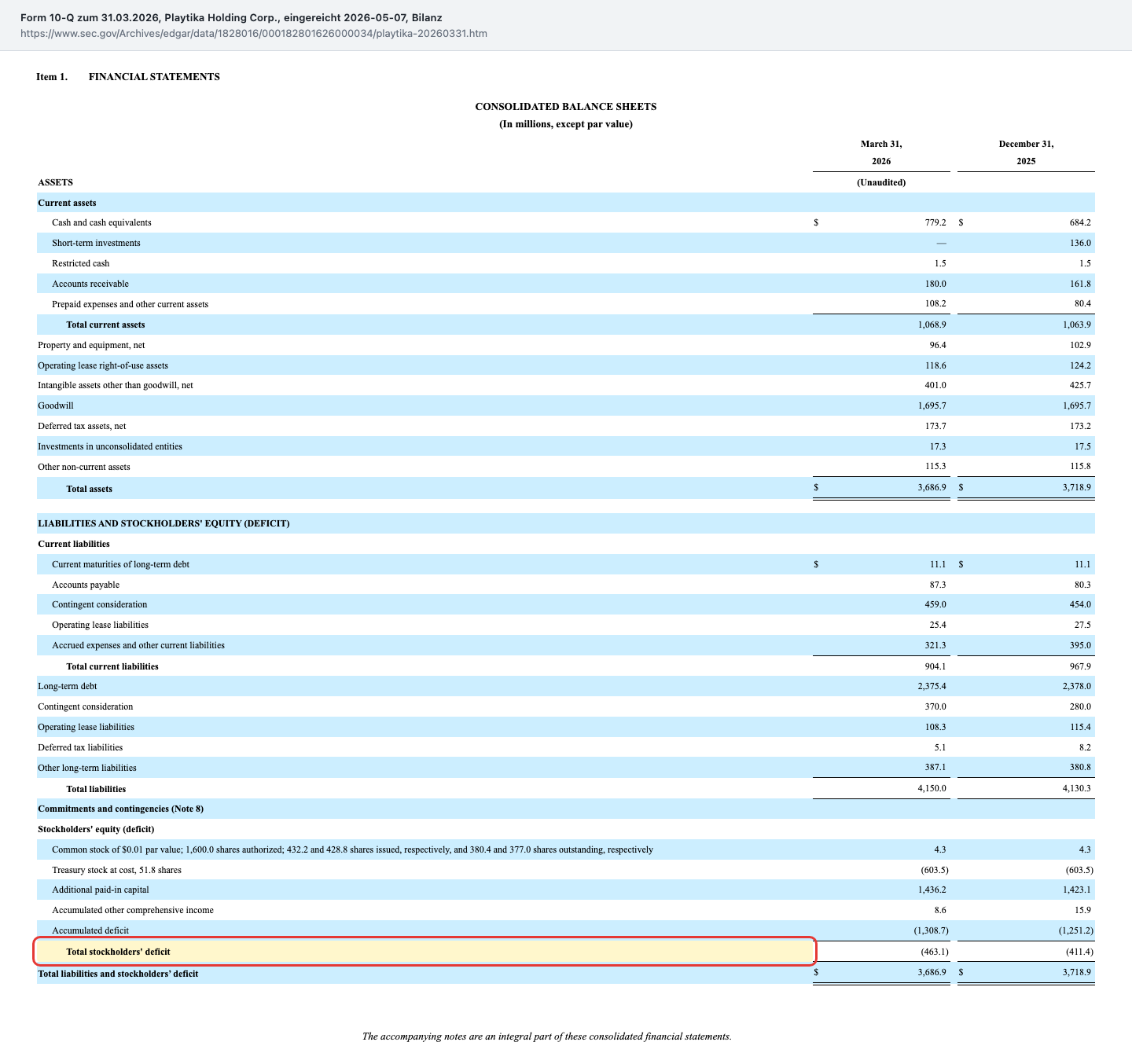Image resolution: width=1132 pixels, height=1064 pixels.
Task: Select 'Property and equipment, net' label
Action: 91,345
